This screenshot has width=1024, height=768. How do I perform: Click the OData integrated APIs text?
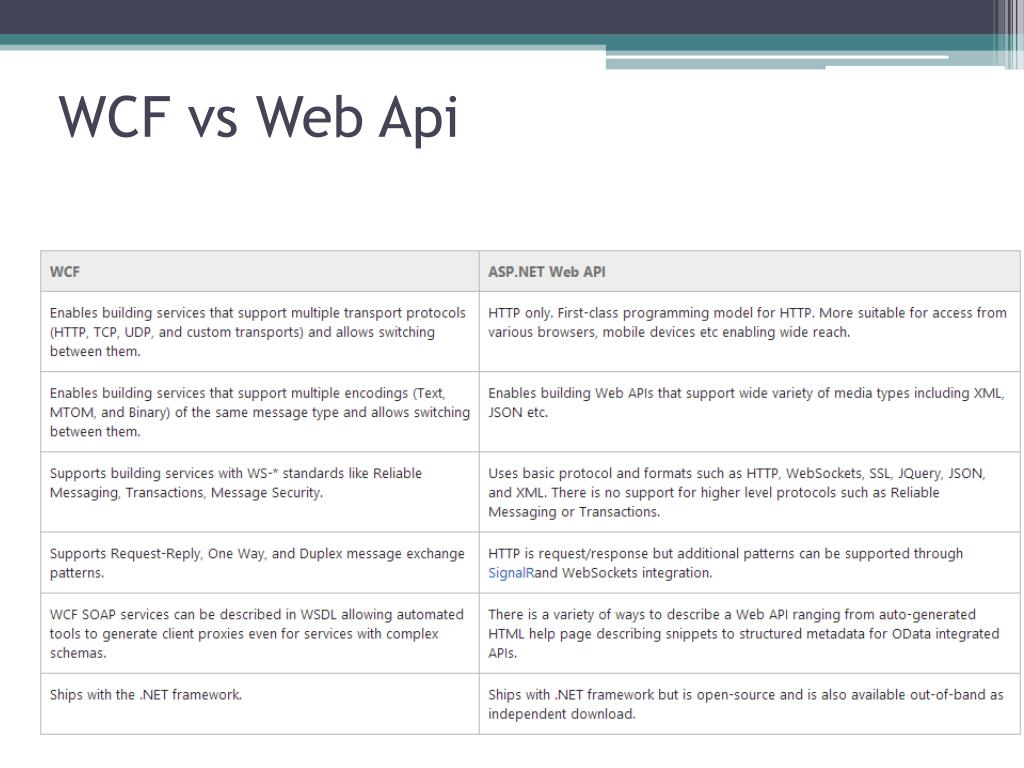744,643
